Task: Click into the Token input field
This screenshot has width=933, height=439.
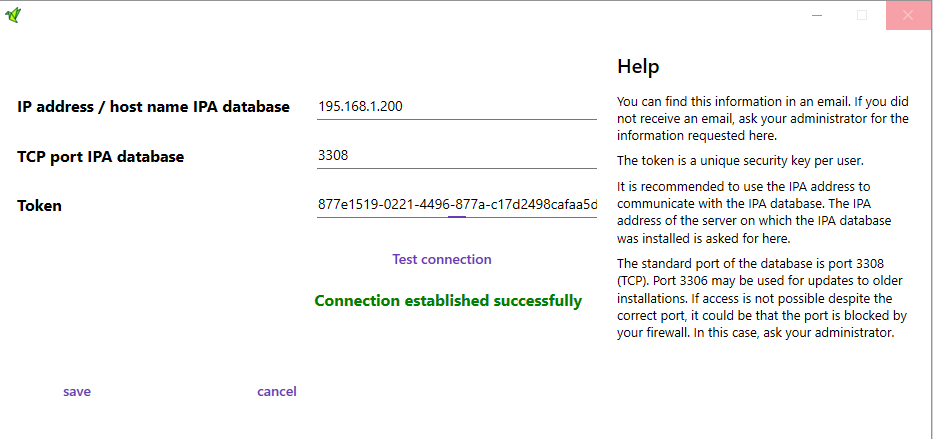Action: coord(456,205)
